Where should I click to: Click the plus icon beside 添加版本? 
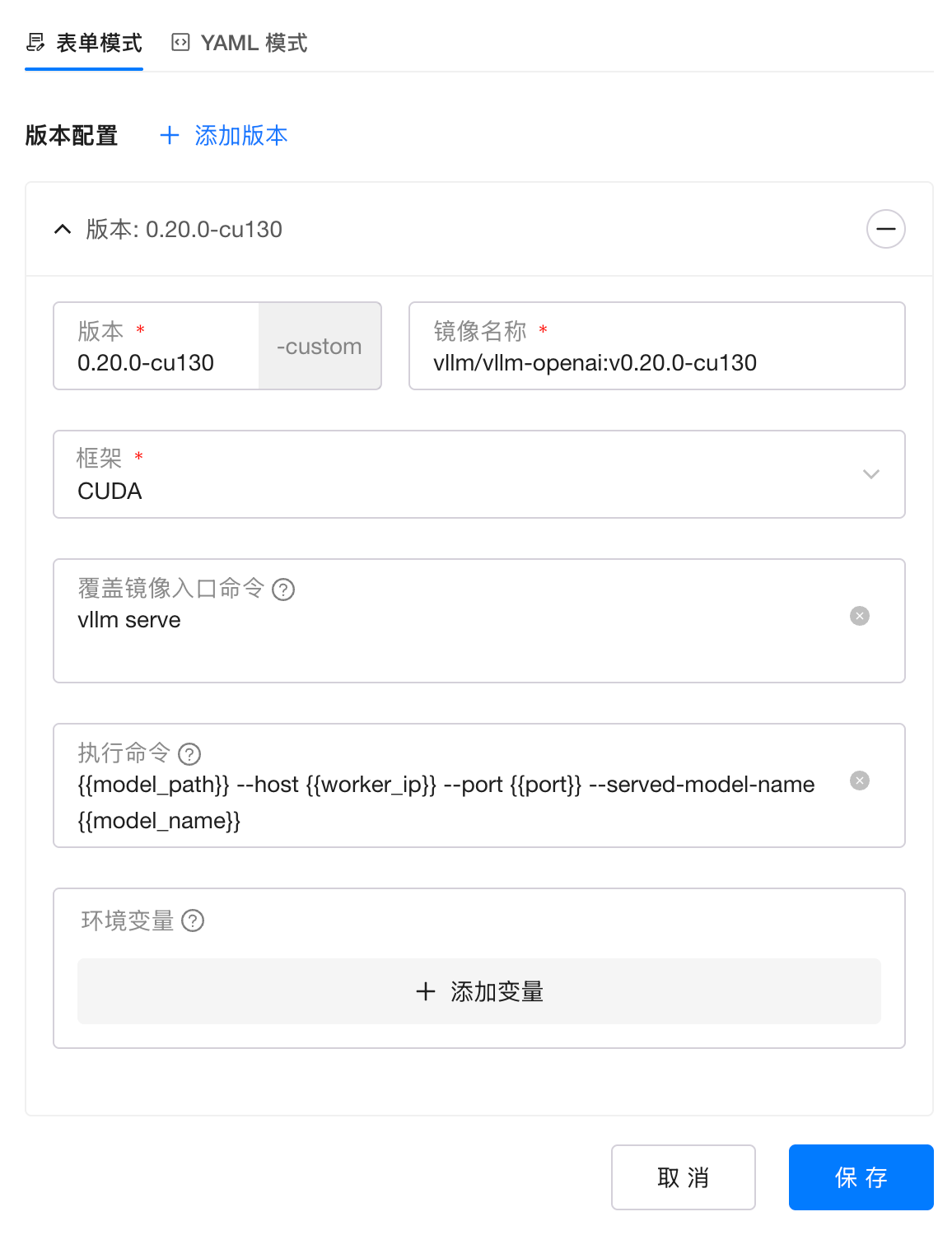click(170, 135)
